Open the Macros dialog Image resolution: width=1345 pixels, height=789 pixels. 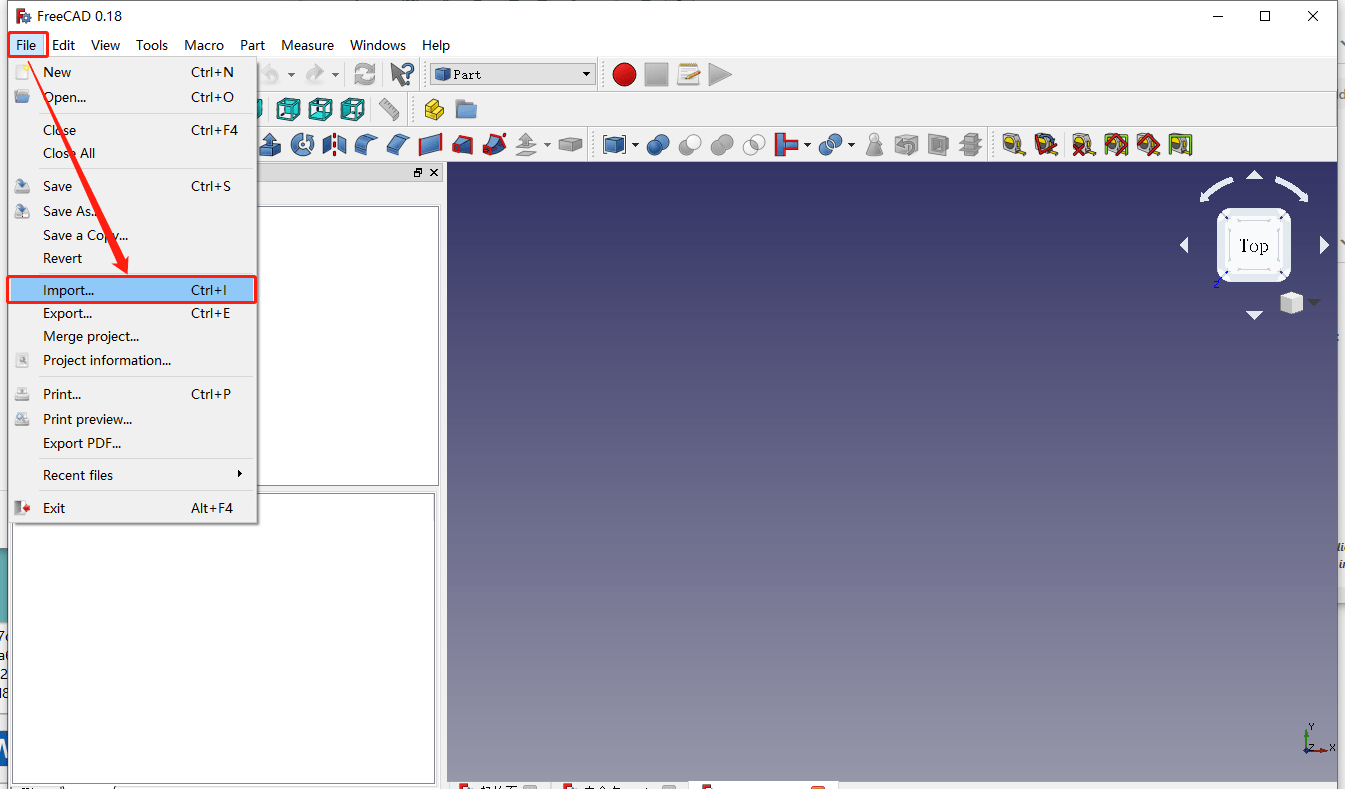tap(688, 74)
